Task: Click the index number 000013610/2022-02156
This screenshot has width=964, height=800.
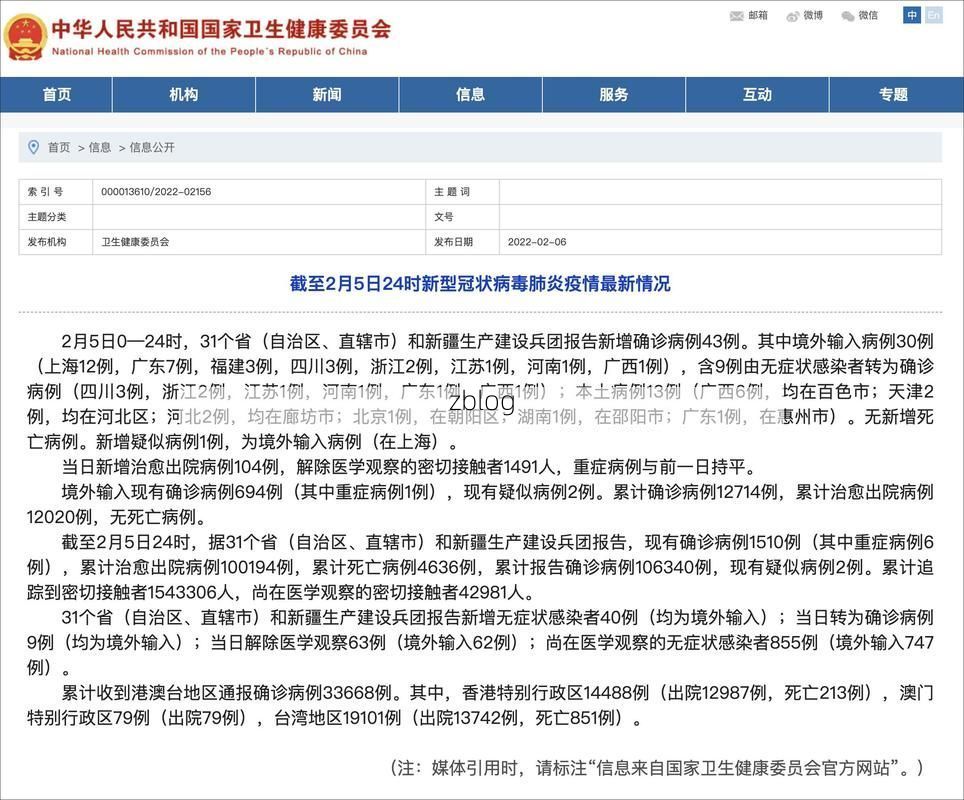Action: (156, 191)
